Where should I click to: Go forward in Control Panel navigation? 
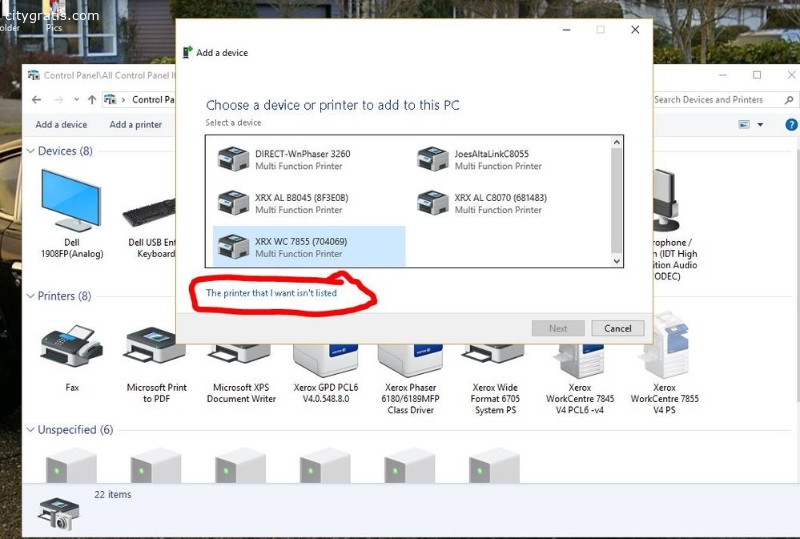coord(59,100)
